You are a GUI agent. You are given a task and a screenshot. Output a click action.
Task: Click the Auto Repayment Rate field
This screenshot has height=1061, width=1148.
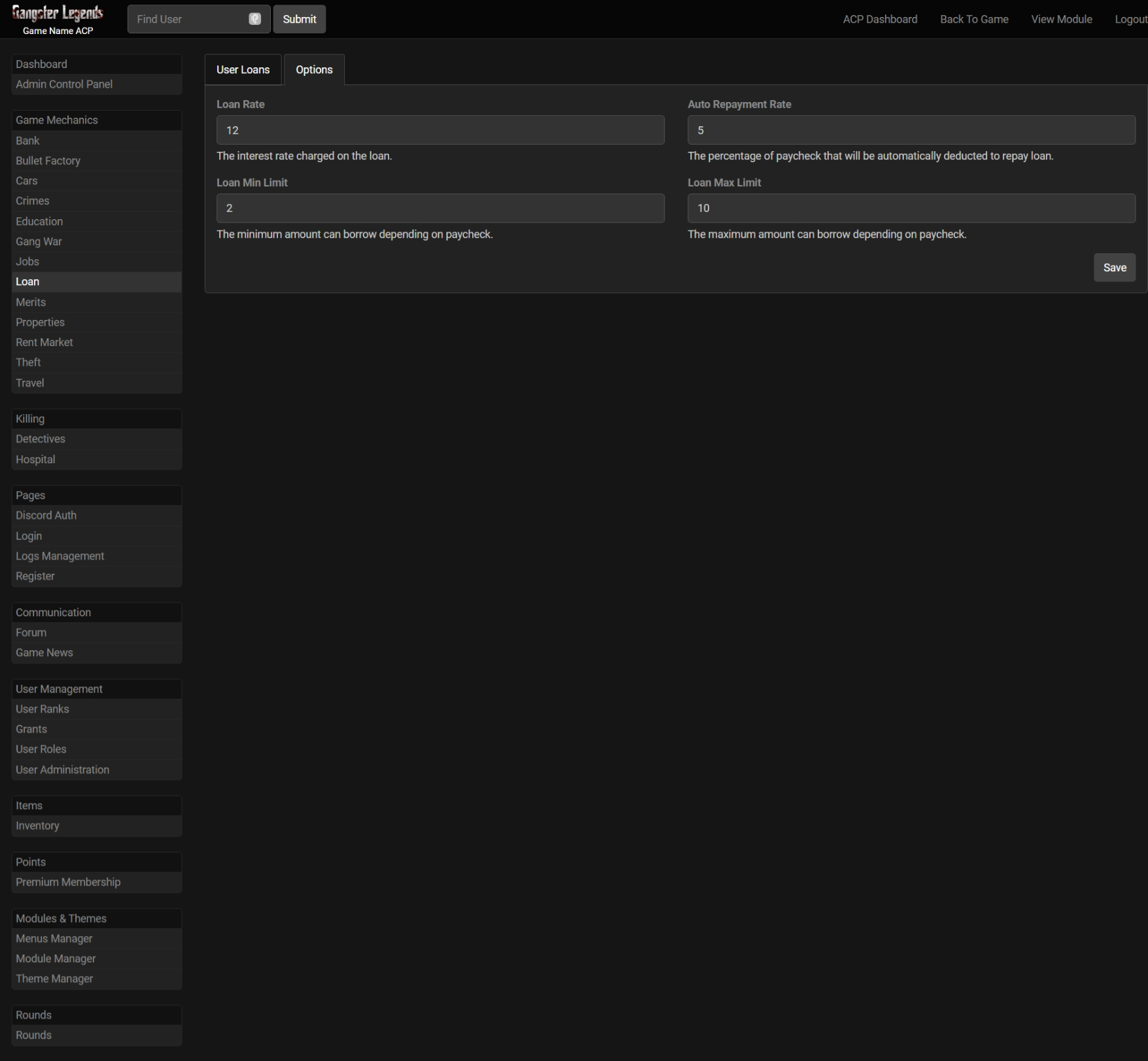[911, 130]
